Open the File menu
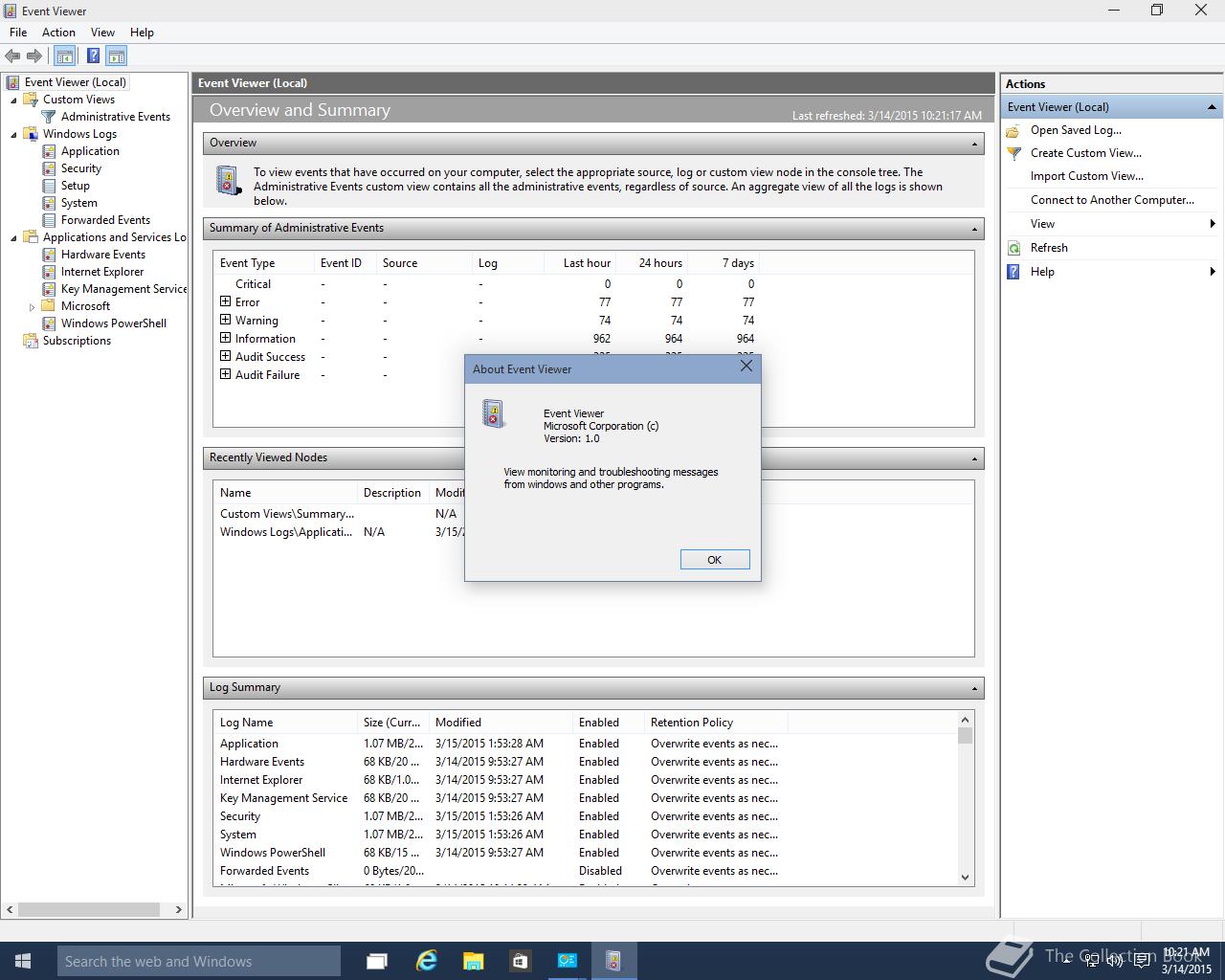1225x980 pixels. (x=18, y=33)
